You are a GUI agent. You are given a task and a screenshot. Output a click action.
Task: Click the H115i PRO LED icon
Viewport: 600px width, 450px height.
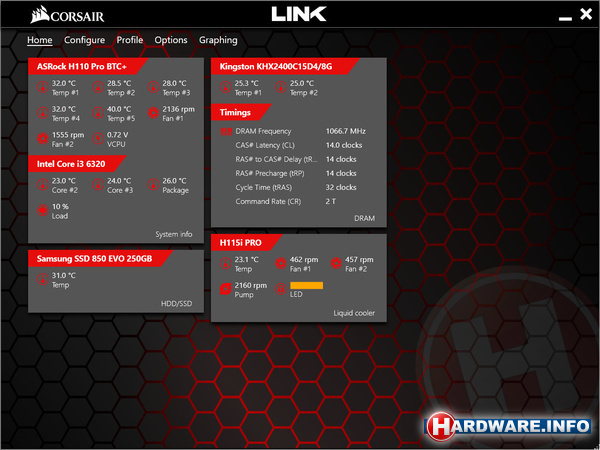pos(281,289)
